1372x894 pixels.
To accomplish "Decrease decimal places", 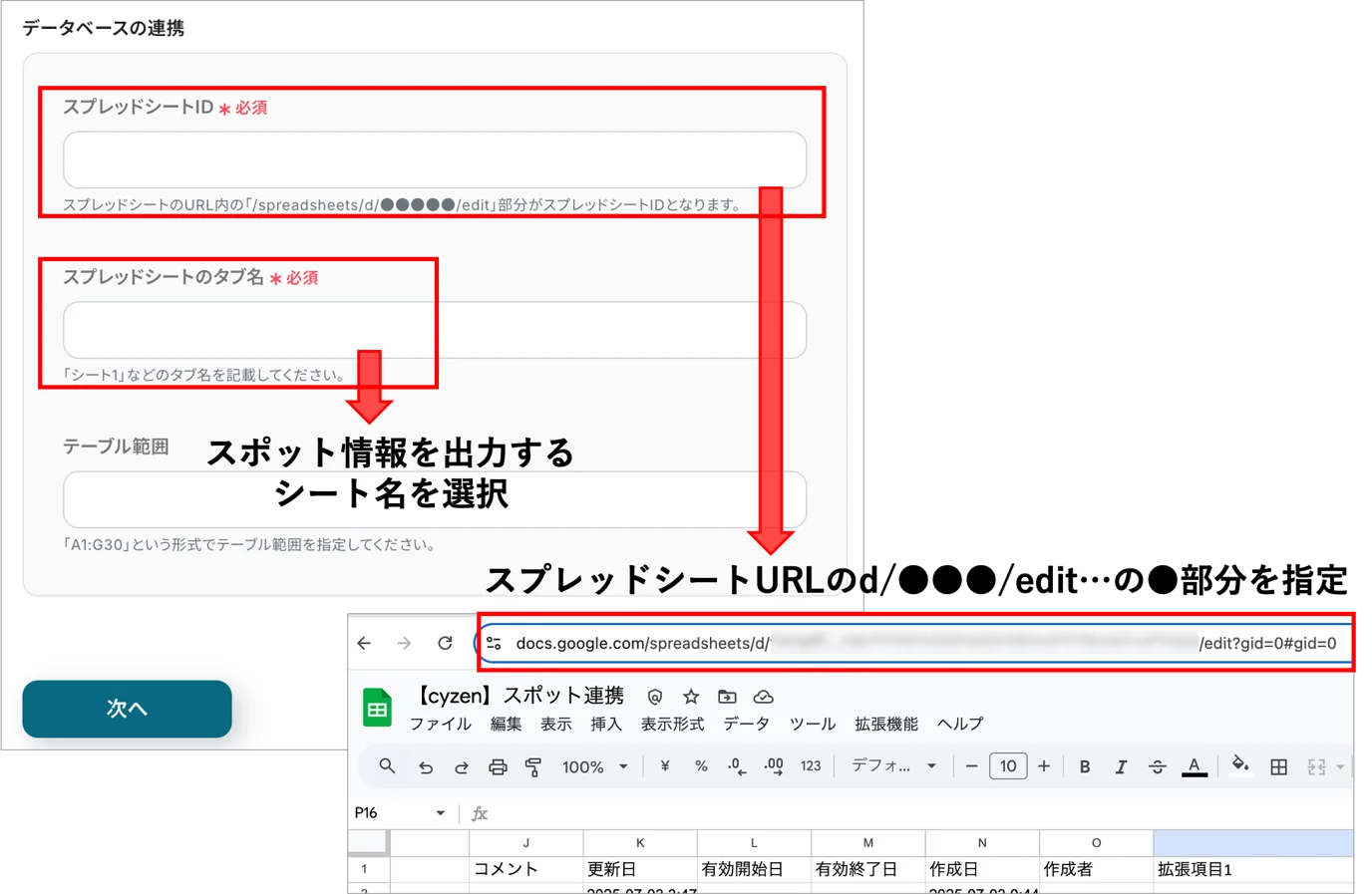I will (737, 766).
